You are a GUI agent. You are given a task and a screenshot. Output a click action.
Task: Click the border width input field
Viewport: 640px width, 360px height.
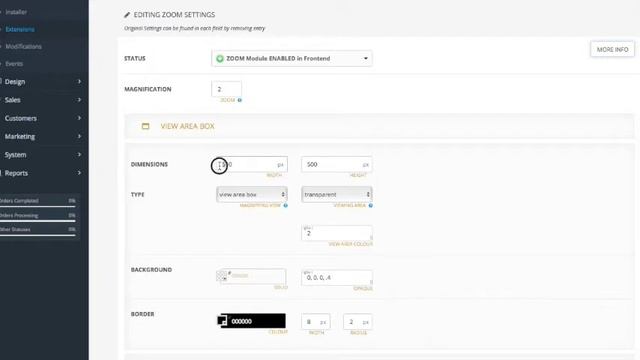click(316, 322)
